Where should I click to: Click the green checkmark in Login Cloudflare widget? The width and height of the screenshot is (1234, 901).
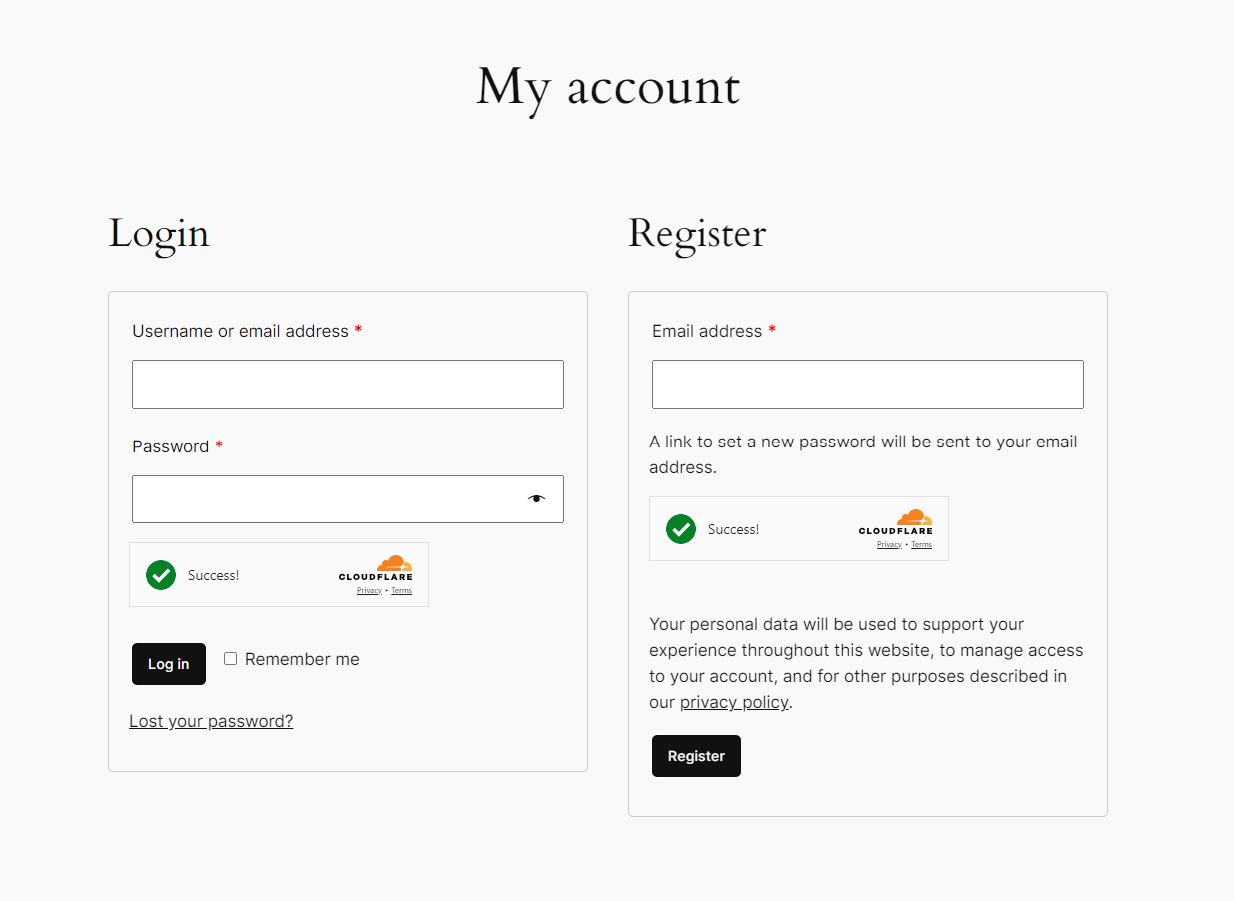coord(161,575)
